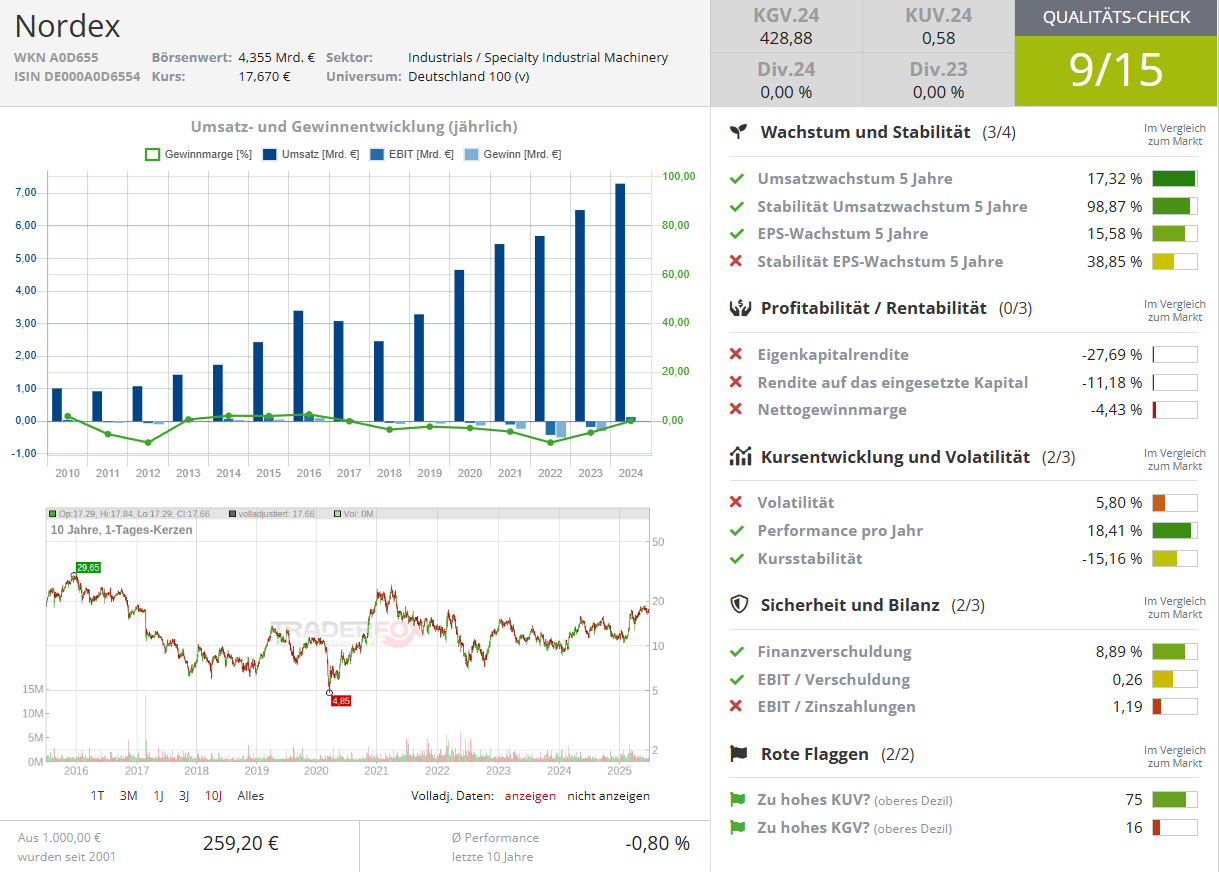Viewport: 1219px width, 872px height.
Task: Toggle the Gewinnmarge [%] legend entry
Action: [x=198, y=154]
